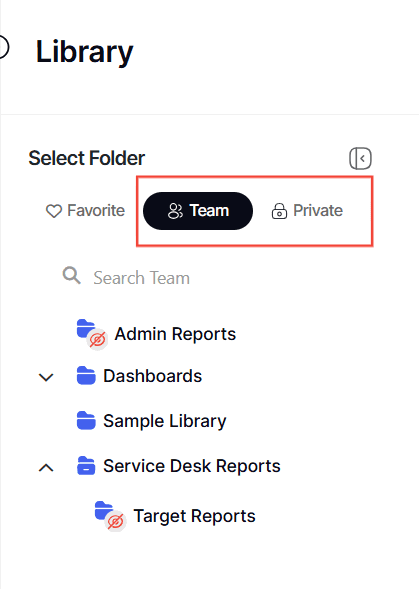
Task: Switch to the Favorite tab
Action: pos(85,211)
